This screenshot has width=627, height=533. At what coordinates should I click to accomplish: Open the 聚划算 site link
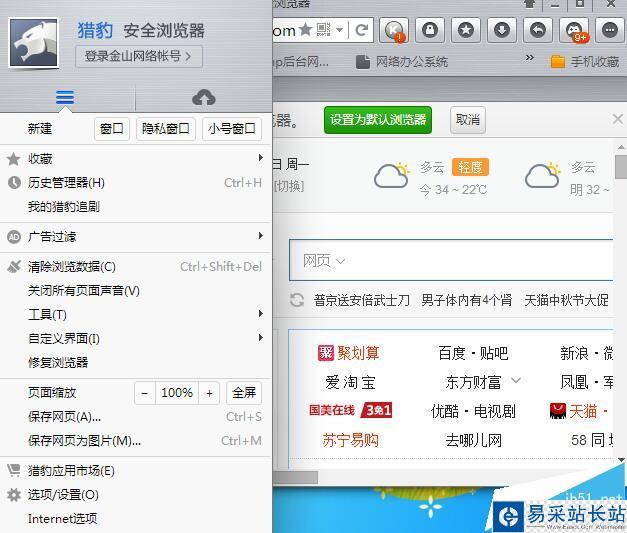click(349, 353)
